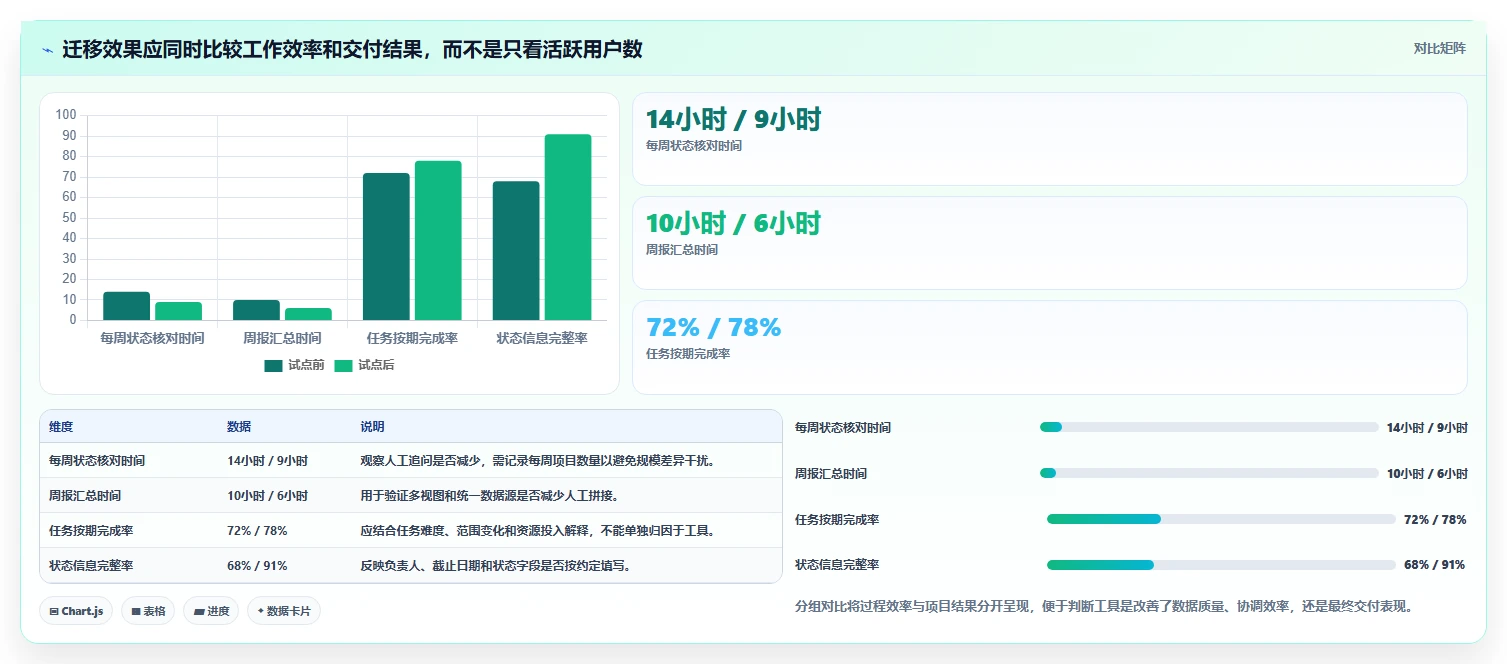Click chart axis label 任务按期完成率

click(x=412, y=339)
